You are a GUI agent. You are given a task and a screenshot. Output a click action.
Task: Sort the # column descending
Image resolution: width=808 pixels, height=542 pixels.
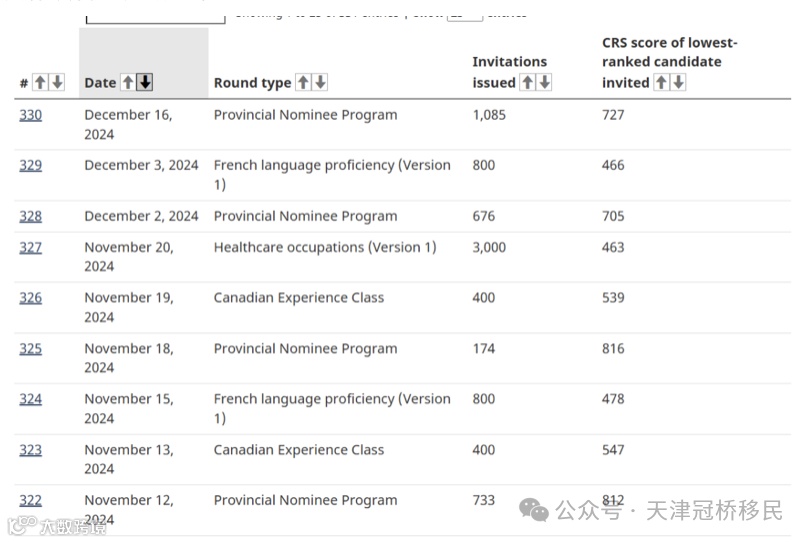coord(57,83)
